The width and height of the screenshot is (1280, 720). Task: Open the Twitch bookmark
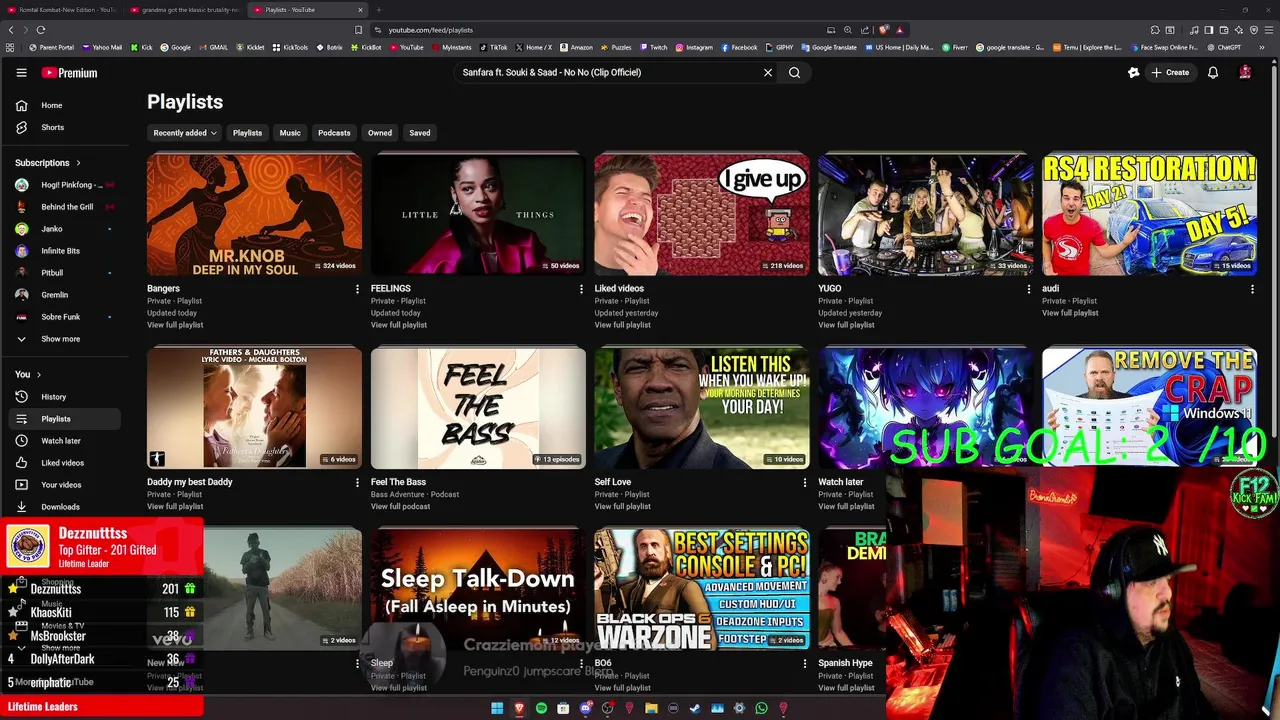point(654,47)
